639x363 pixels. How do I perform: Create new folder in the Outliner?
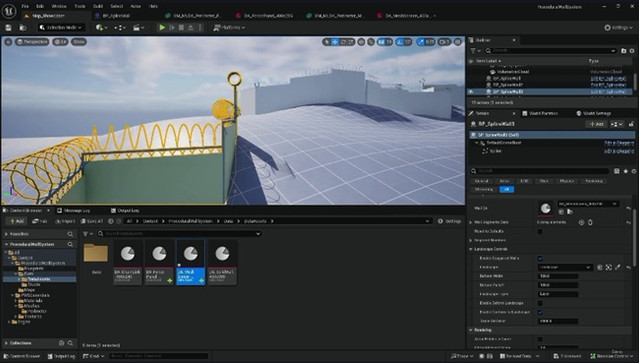pyautogui.click(x=624, y=51)
